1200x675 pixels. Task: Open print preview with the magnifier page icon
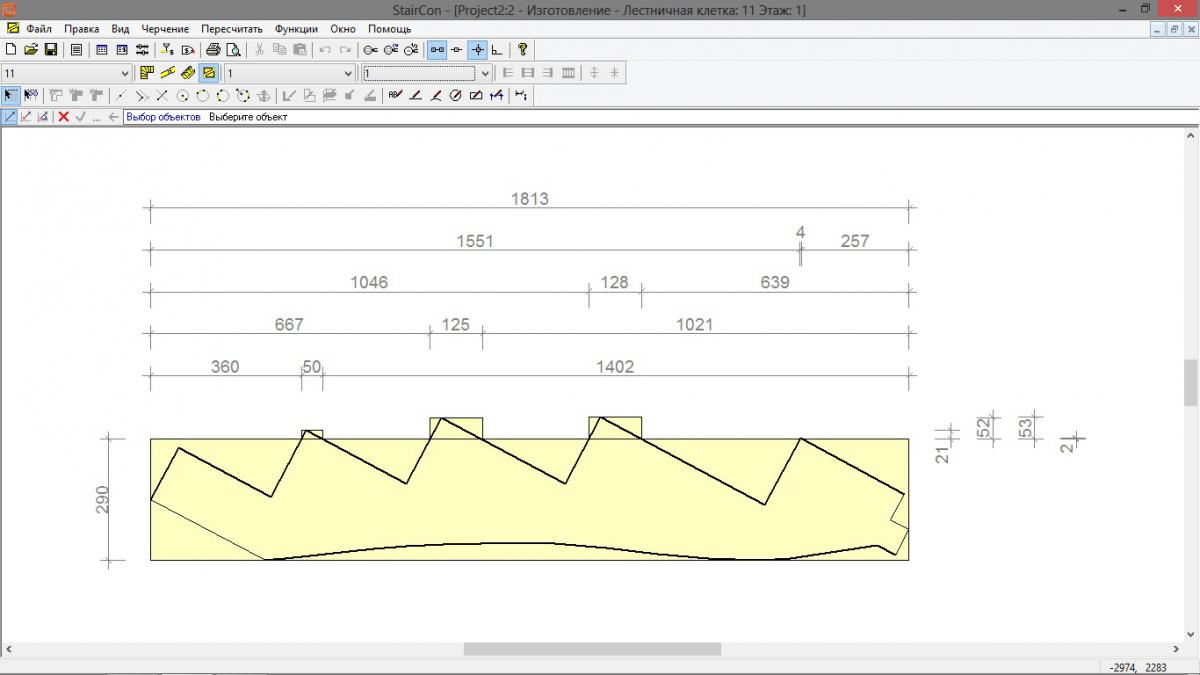[x=233, y=50]
